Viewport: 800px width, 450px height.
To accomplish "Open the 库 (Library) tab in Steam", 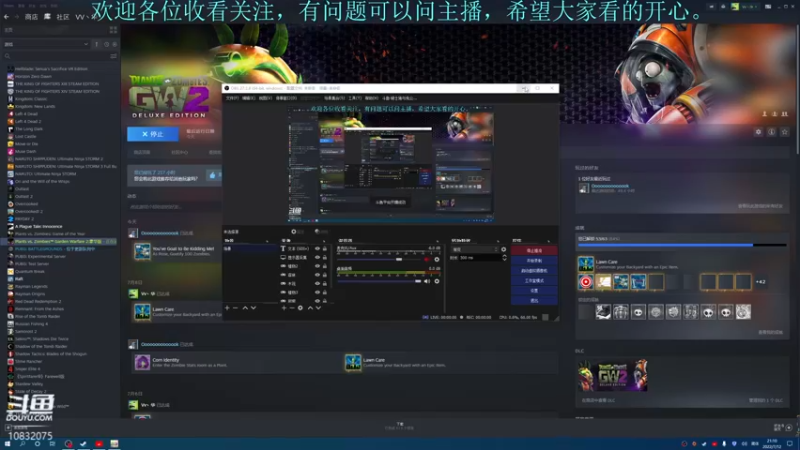I will [x=47, y=17].
